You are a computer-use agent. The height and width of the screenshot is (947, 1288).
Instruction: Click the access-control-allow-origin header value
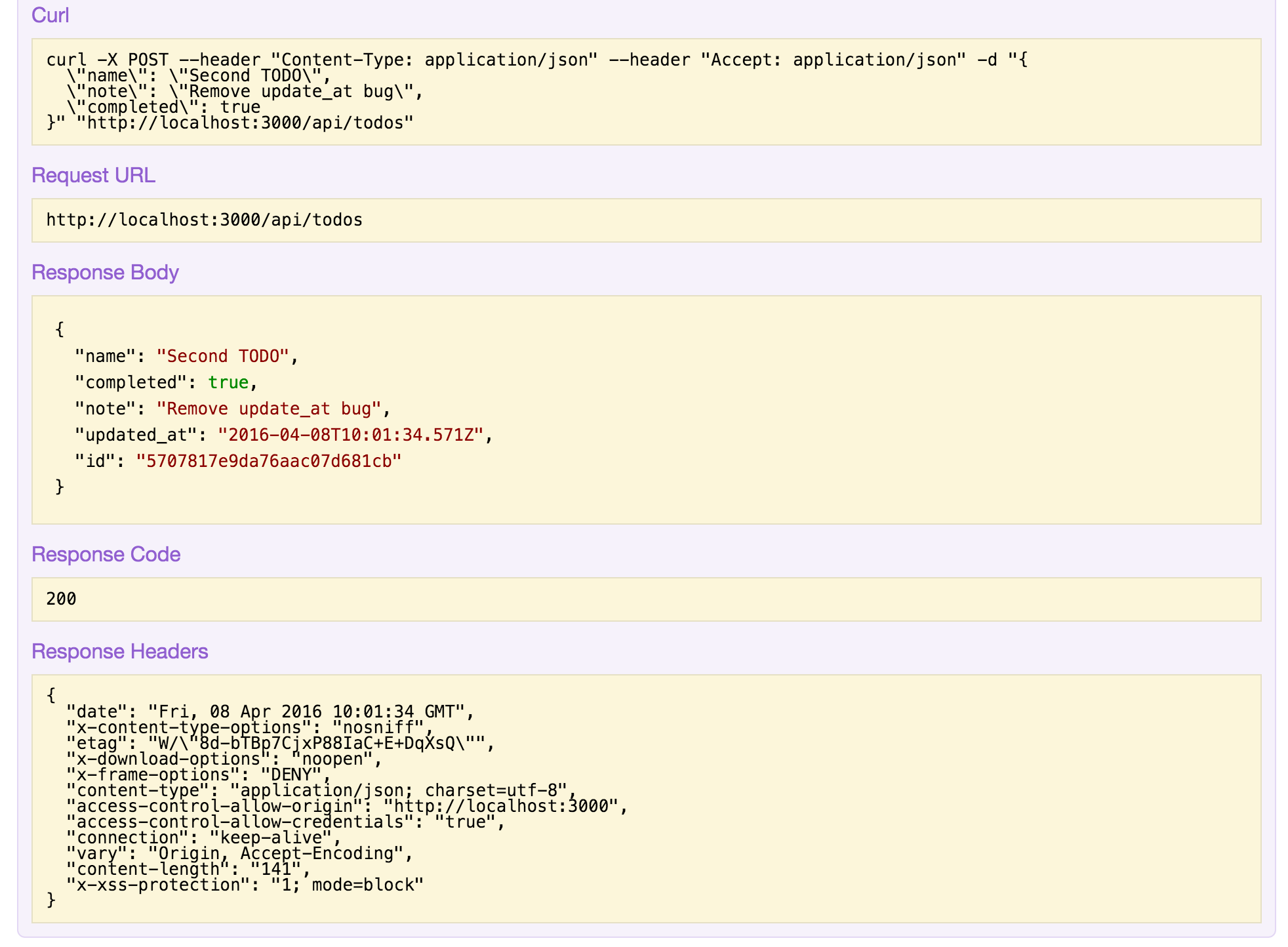pyautogui.click(x=505, y=806)
